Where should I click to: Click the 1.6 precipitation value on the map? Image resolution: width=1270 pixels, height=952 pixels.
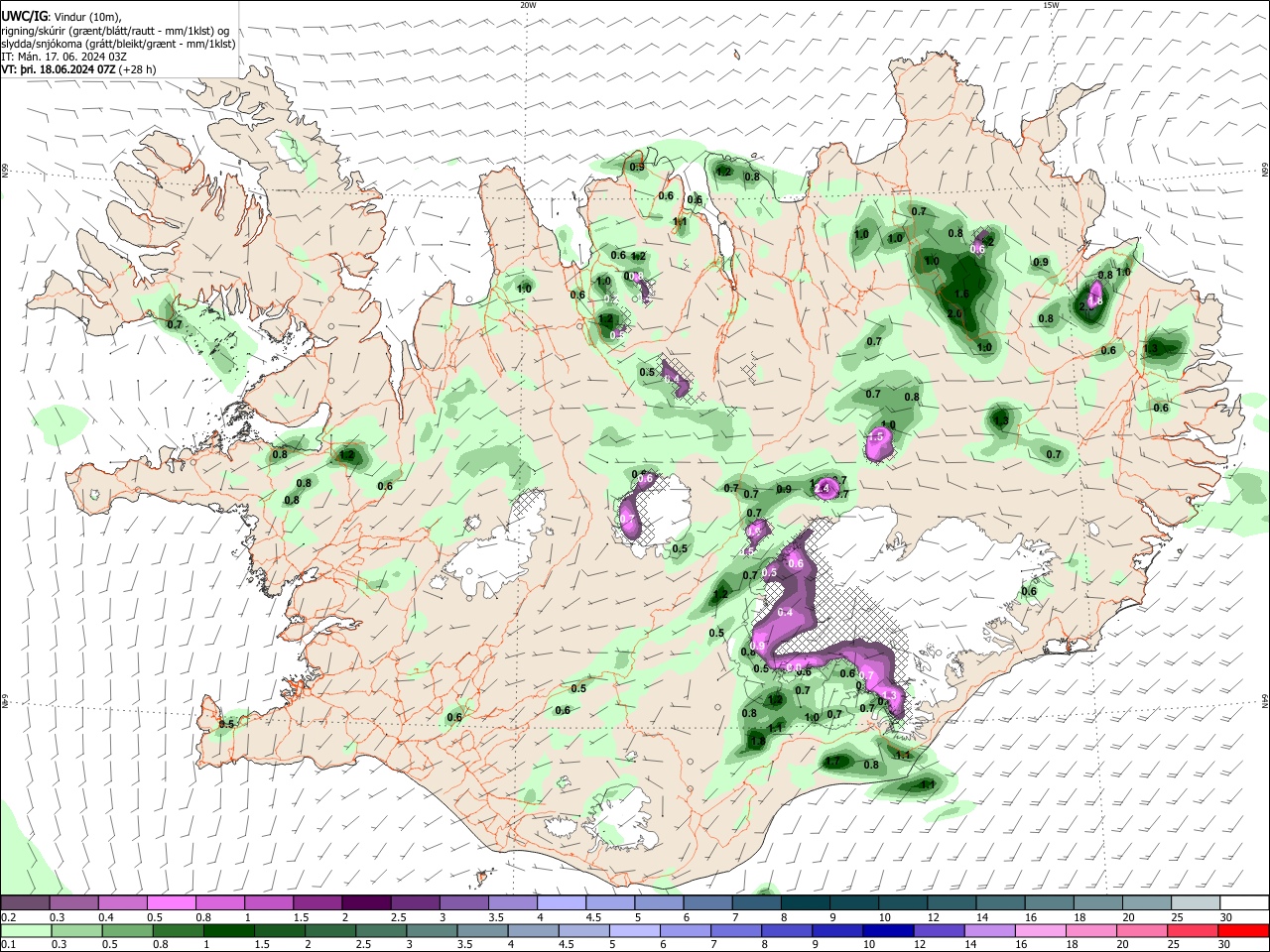(960, 294)
